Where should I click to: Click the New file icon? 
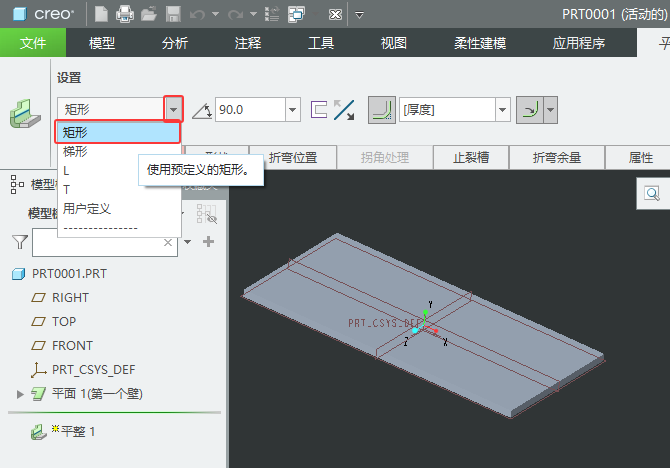pyautogui.click(x=101, y=14)
